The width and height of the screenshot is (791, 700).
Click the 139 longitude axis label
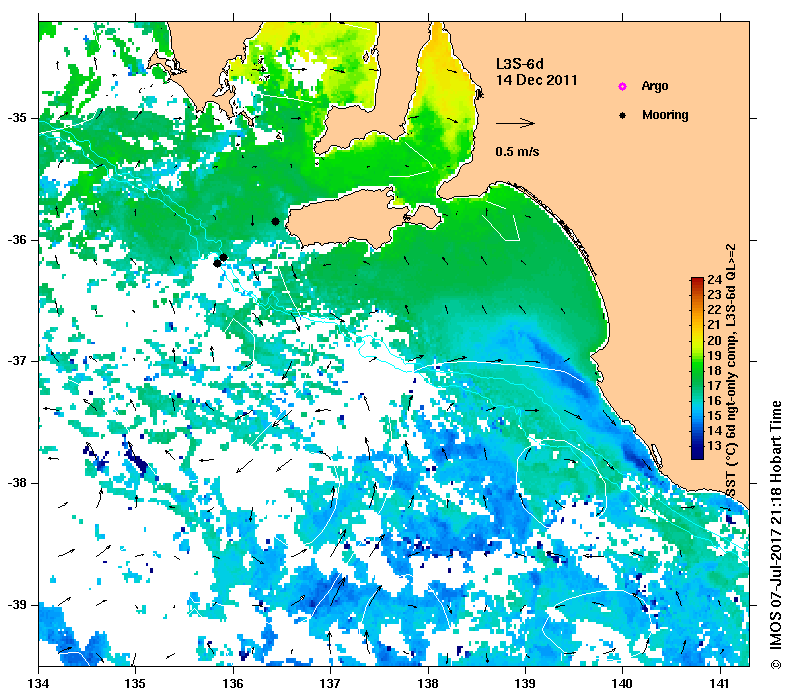pos(526,684)
